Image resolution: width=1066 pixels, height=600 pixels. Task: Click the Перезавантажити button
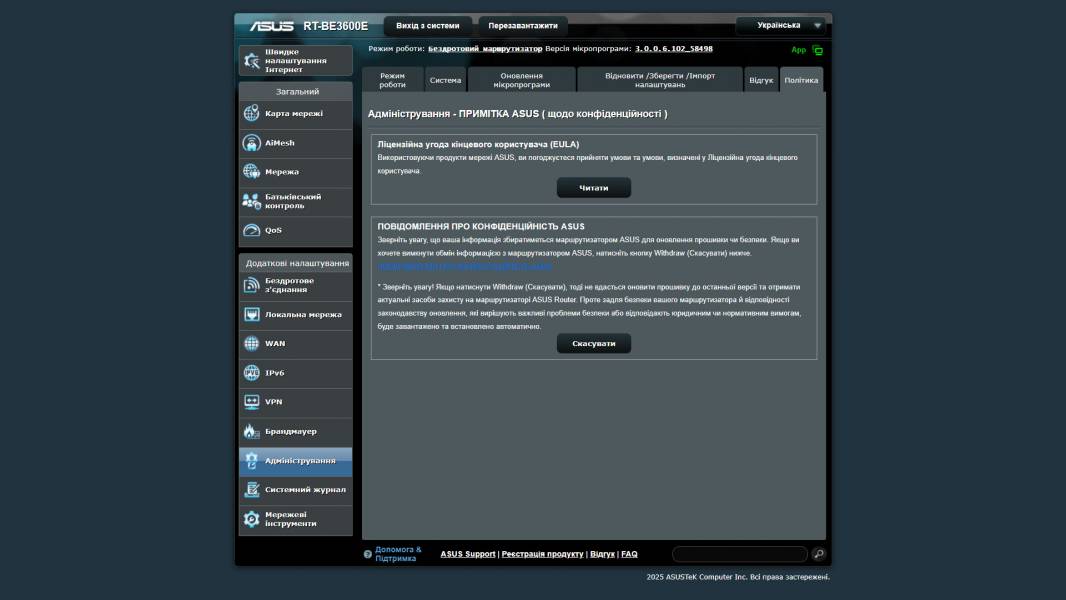coord(523,26)
